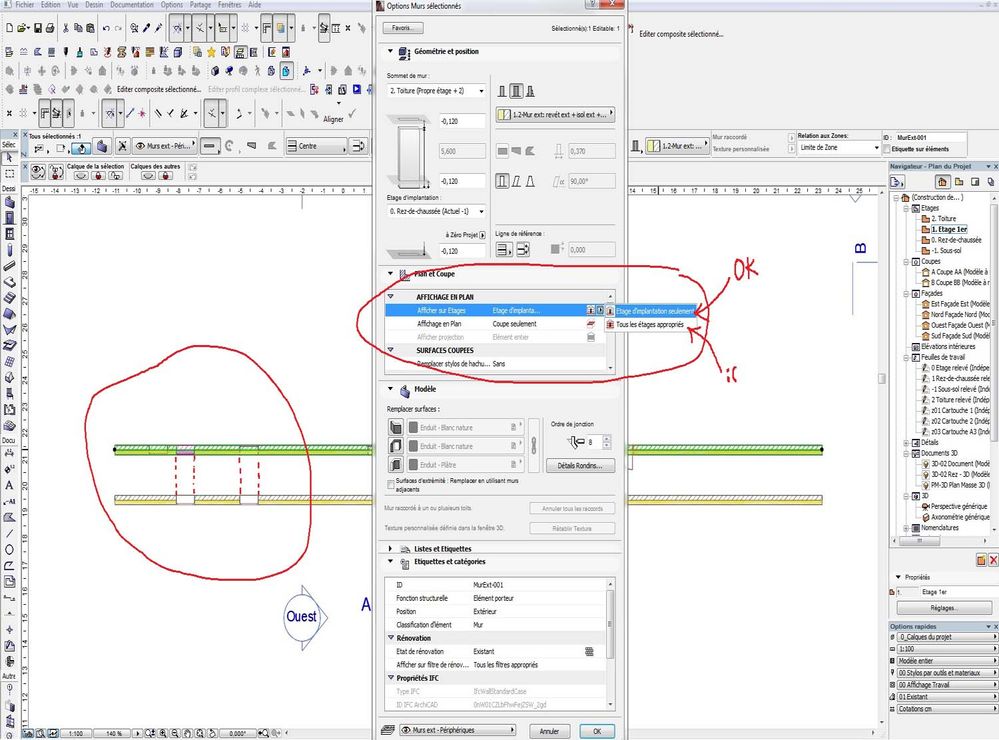This screenshot has width=999, height=740.
Task: Click the 'Réglages...' button in Navigator
Action: click(944, 607)
